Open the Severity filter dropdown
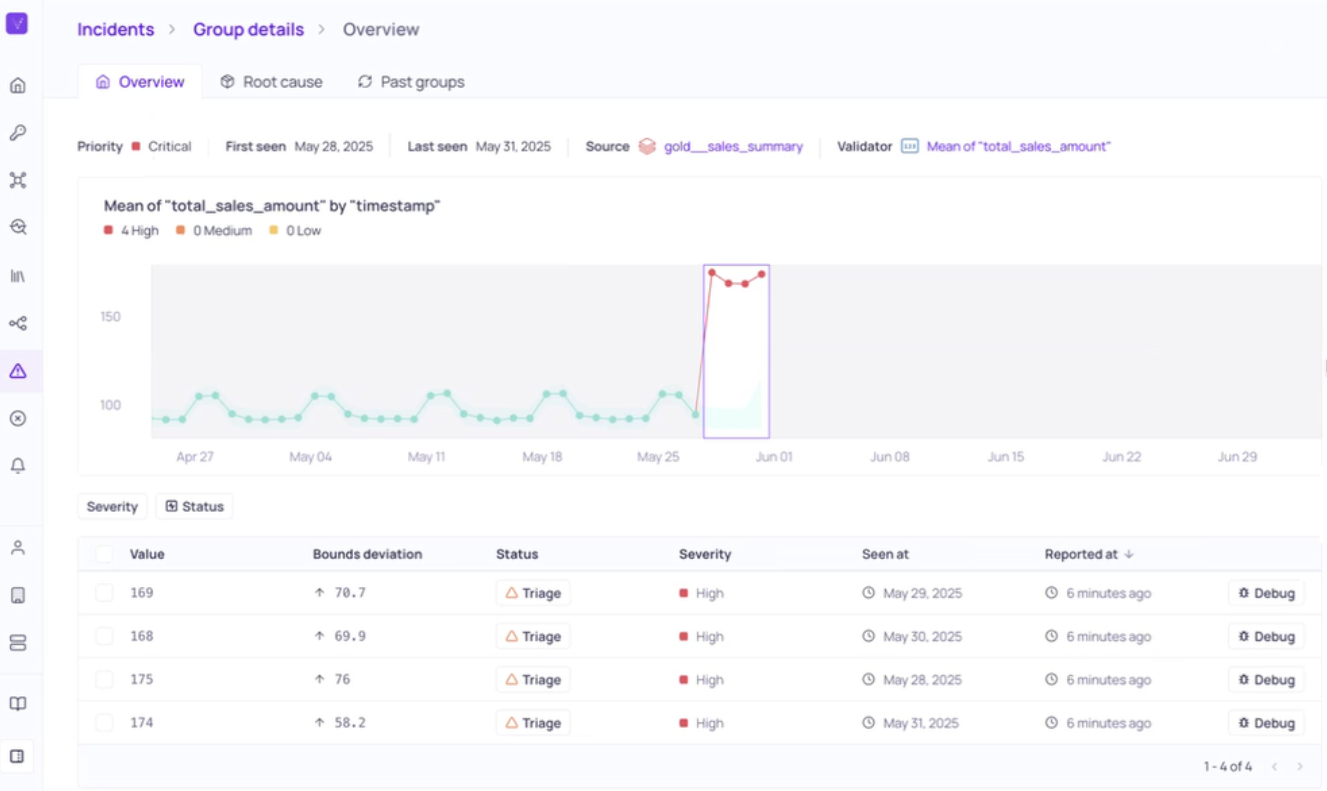The height and width of the screenshot is (791, 1327). point(112,507)
